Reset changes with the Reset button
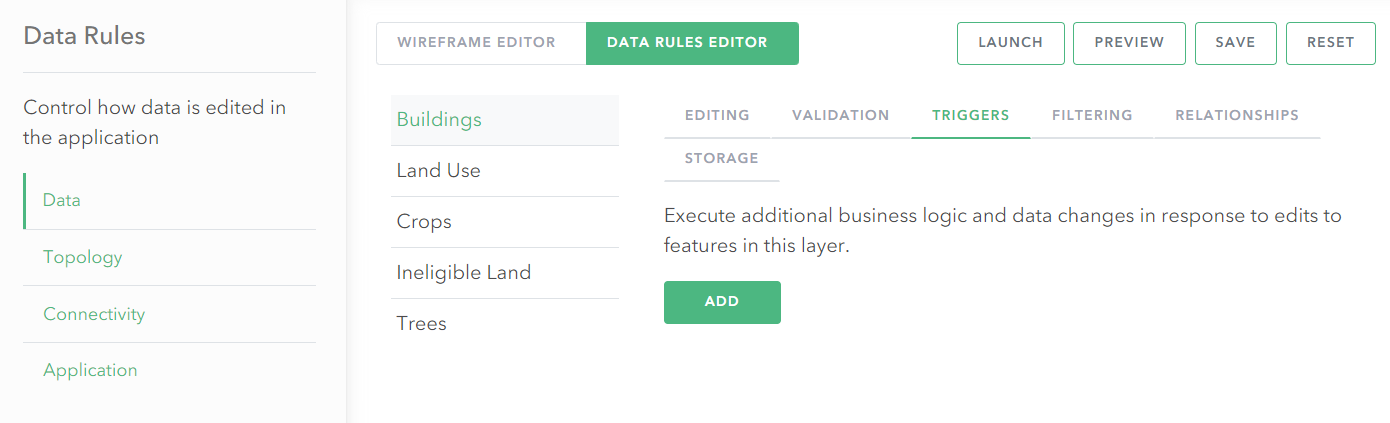 click(1330, 43)
